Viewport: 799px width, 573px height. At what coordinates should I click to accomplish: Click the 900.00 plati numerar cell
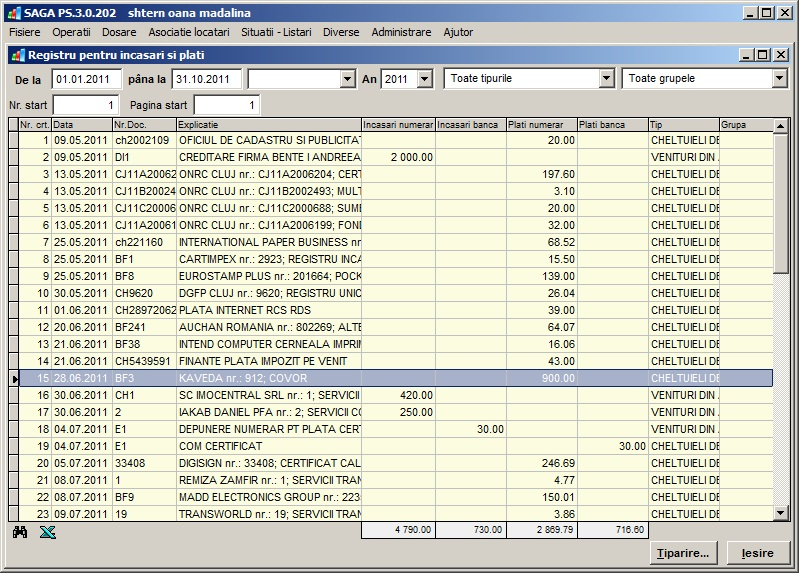pyautogui.click(x=541, y=378)
